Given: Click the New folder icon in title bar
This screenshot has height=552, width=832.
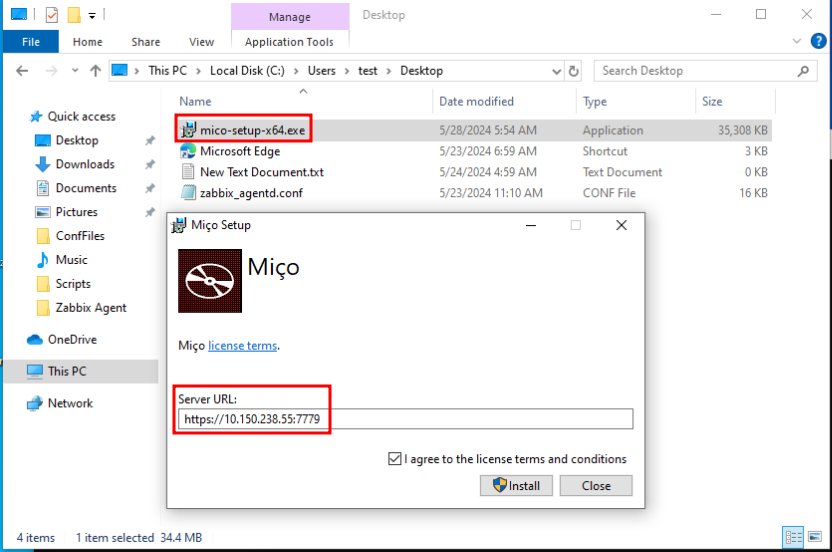Looking at the screenshot, I should point(74,15).
